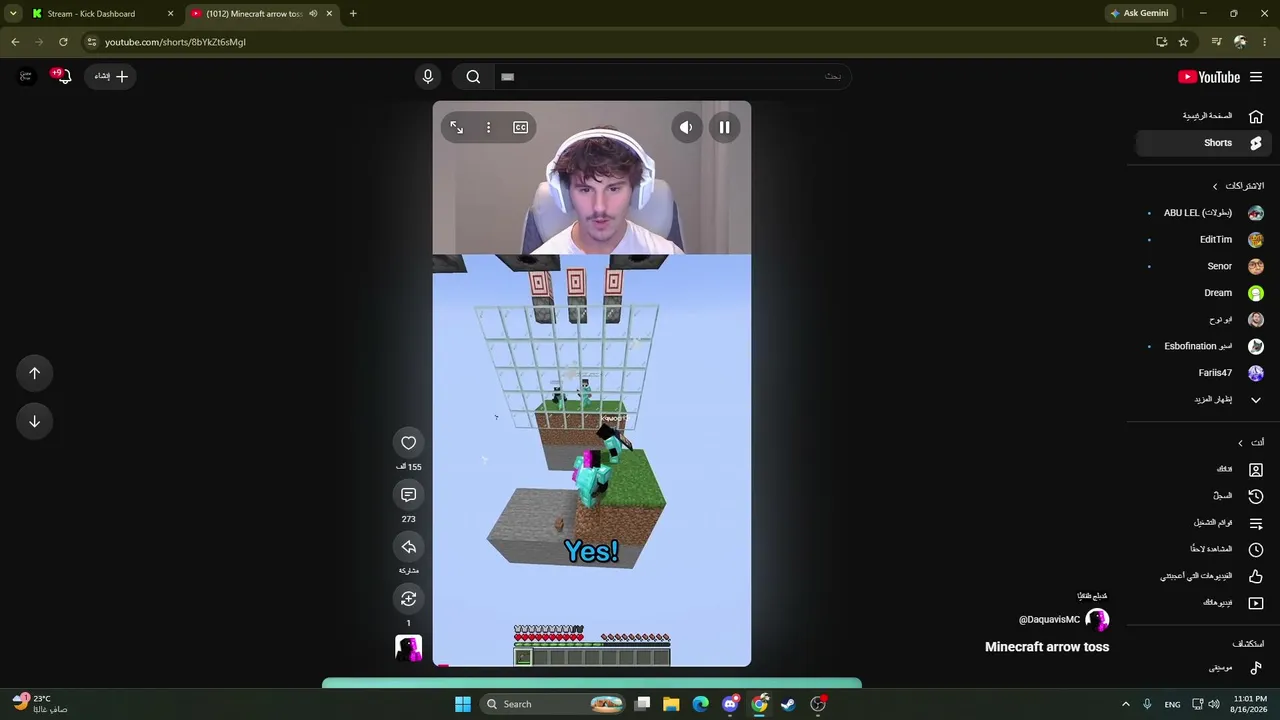Pause the playing short
Viewport: 1280px width, 720px height.
(724, 127)
